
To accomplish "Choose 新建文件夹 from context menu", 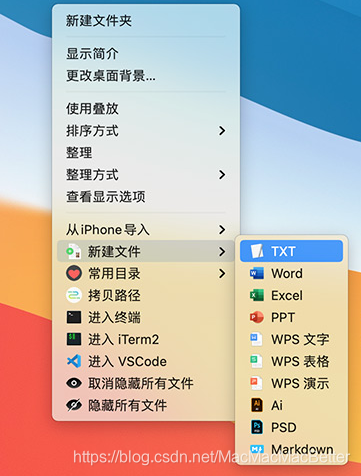I will coord(99,21).
